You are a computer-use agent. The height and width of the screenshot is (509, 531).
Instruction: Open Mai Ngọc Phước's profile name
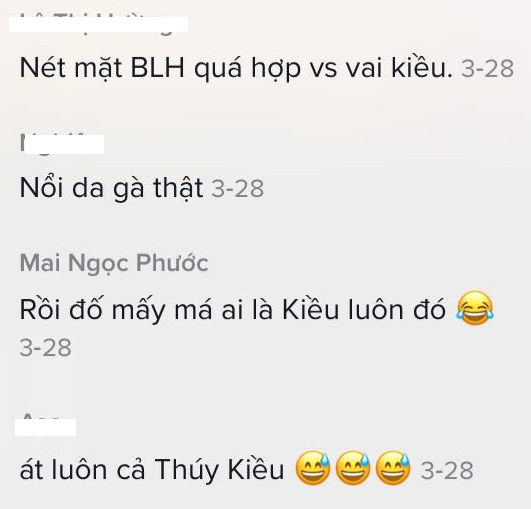(114, 263)
